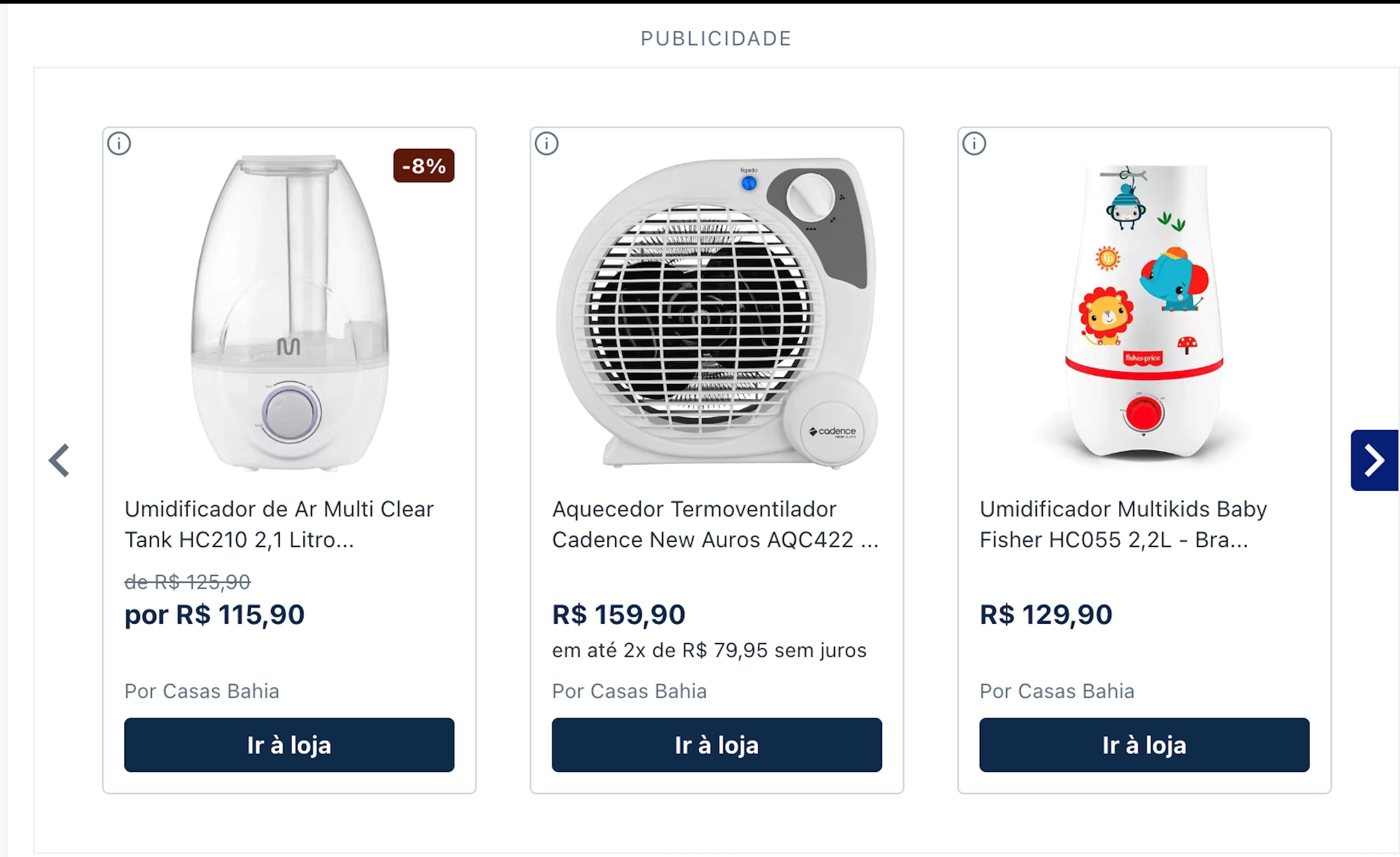Screen dimensions: 1400x857
Task: Open Umidificador de Ar Multi Clear title
Action: [278, 524]
